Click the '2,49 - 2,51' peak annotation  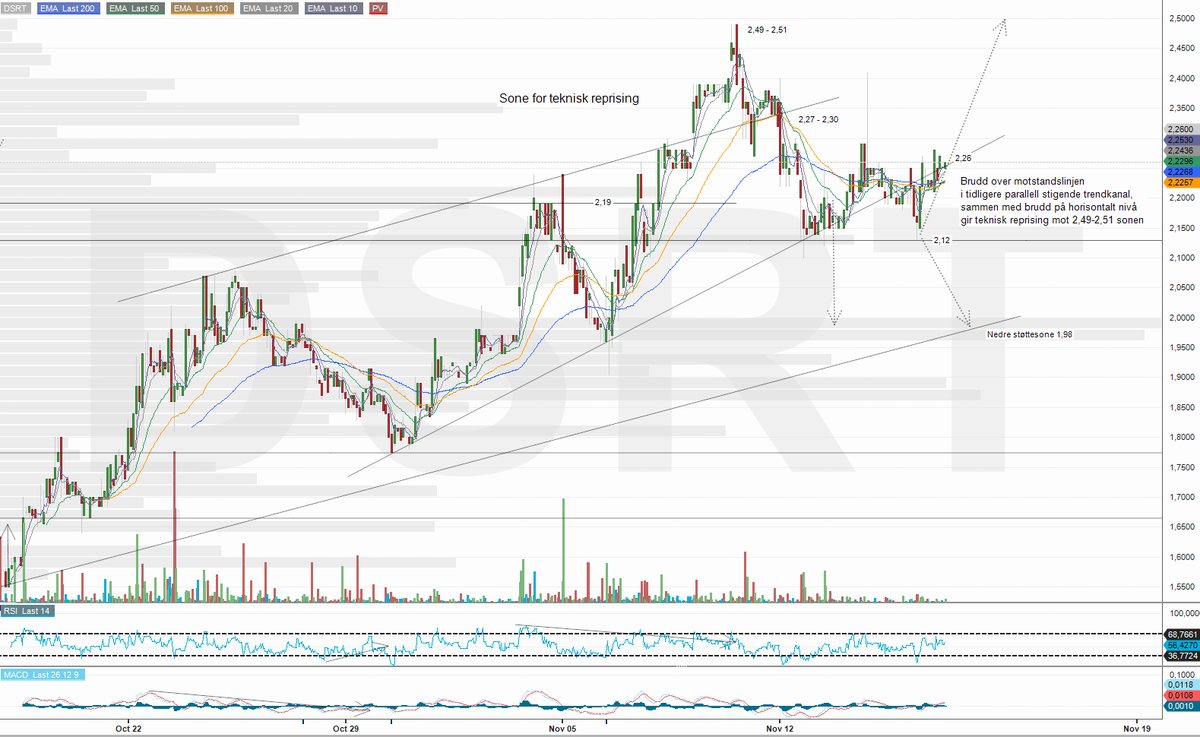pos(767,30)
